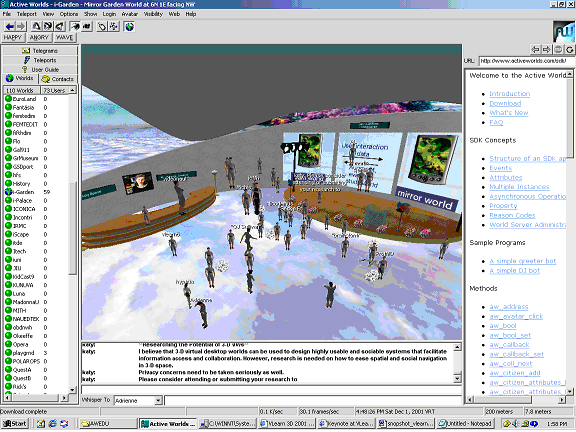
Task: Make the avatar WAVE
Action: coord(64,37)
